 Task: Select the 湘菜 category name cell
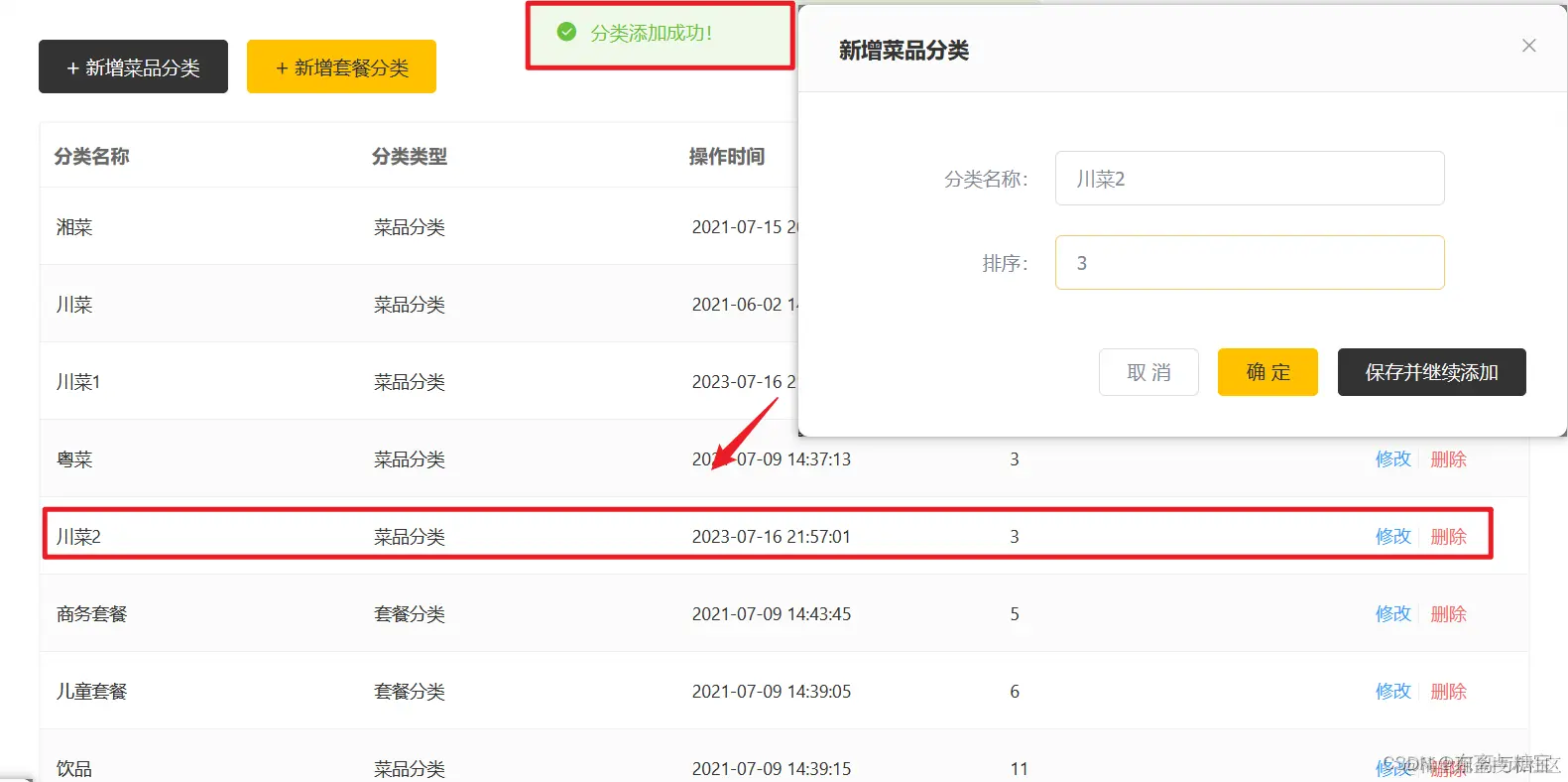click(x=74, y=227)
